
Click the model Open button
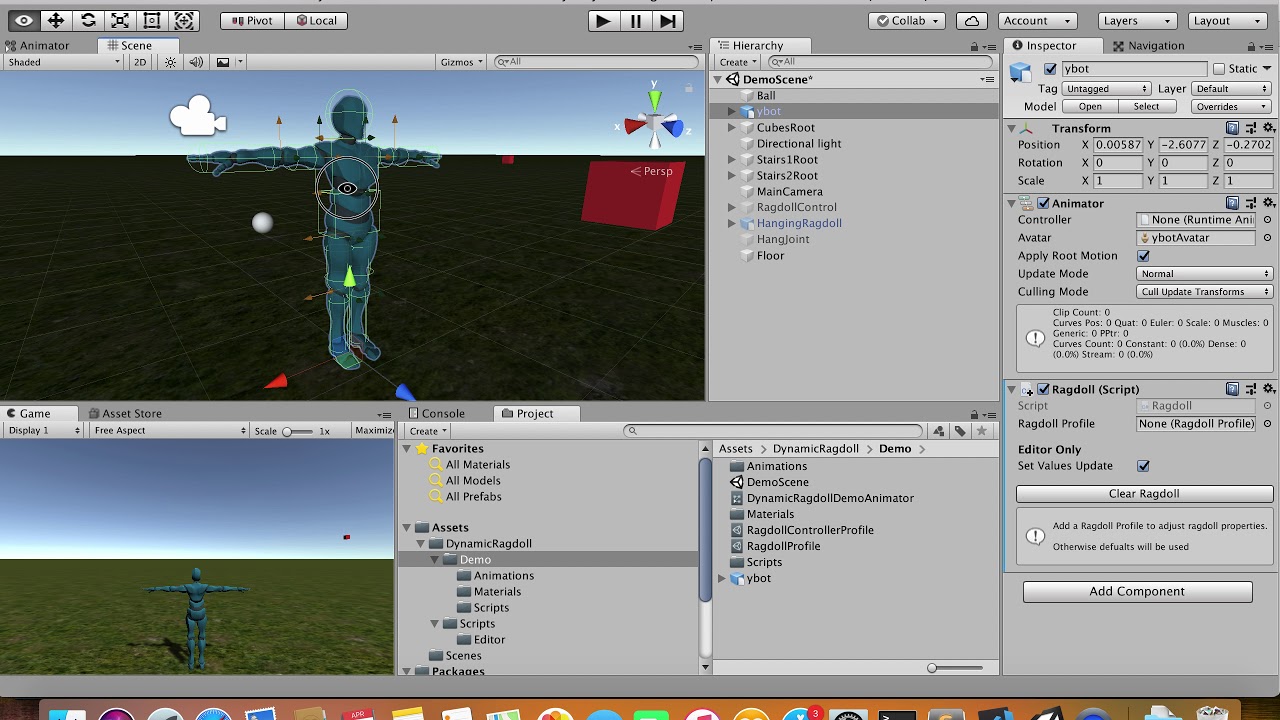[1090, 106]
